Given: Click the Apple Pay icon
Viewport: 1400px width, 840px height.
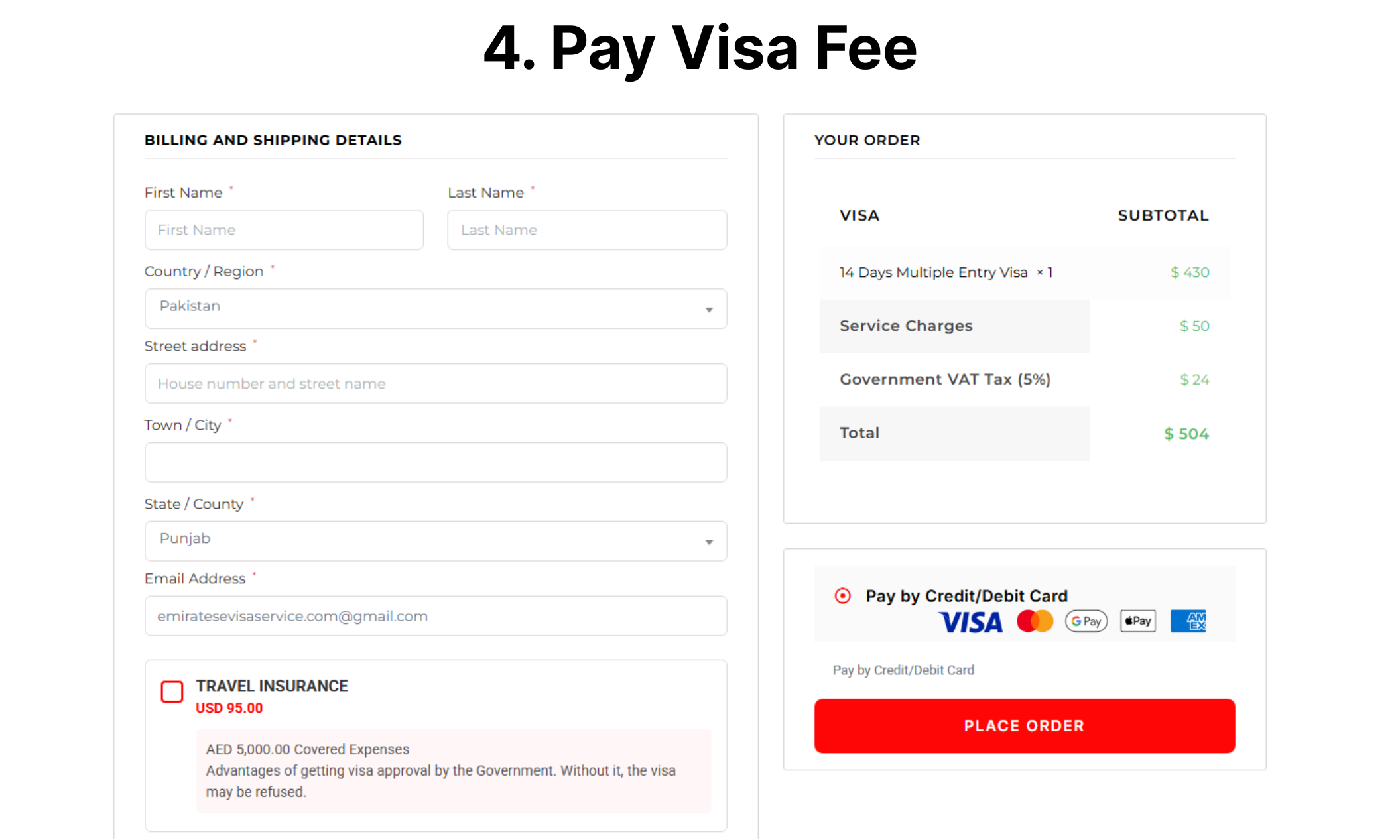Looking at the screenshot, I should click(1137, 621).
